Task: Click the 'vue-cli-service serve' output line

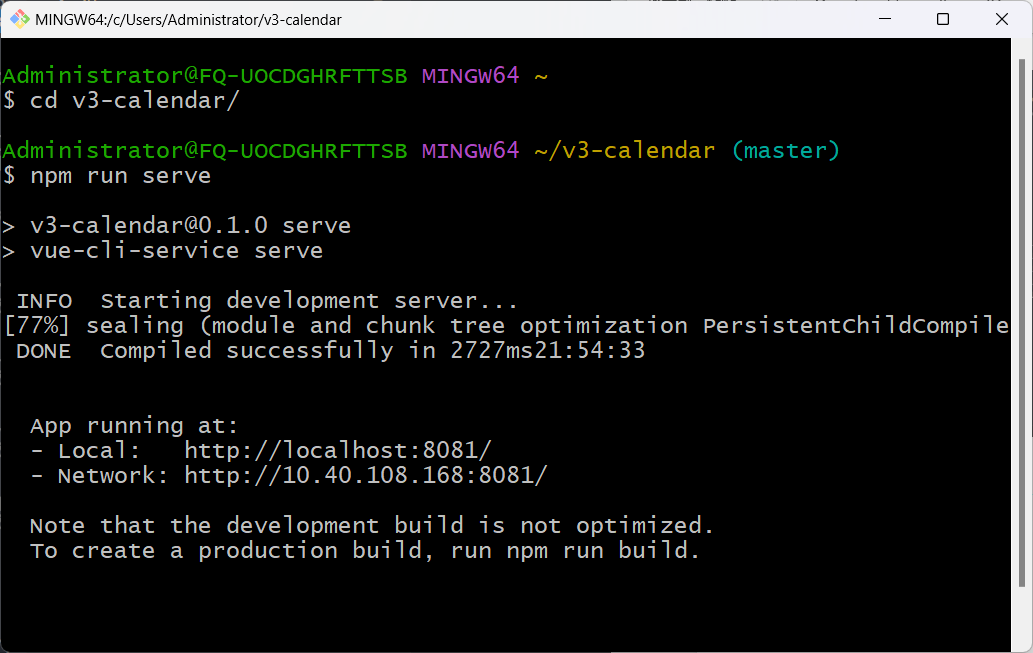Action: (176, 251)
